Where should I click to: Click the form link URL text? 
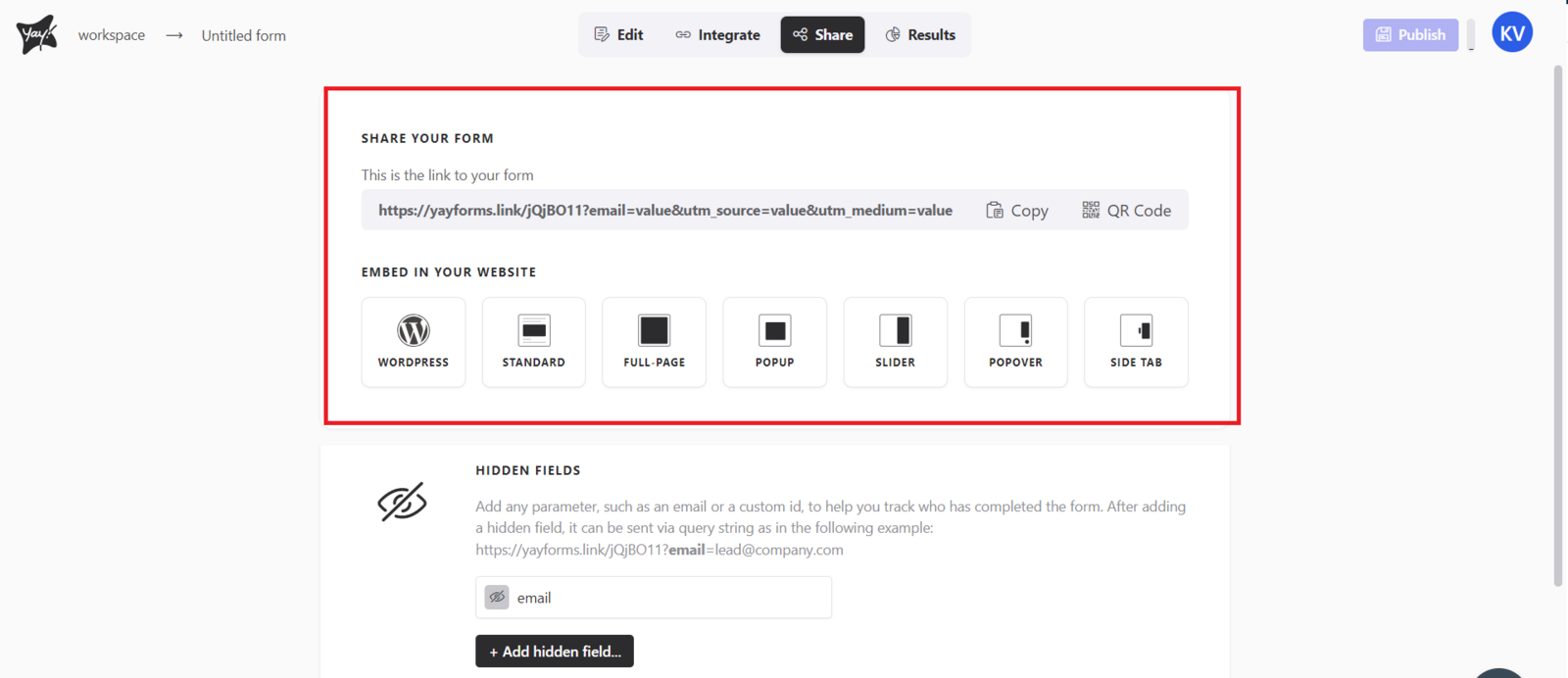[x=665, y=211]
